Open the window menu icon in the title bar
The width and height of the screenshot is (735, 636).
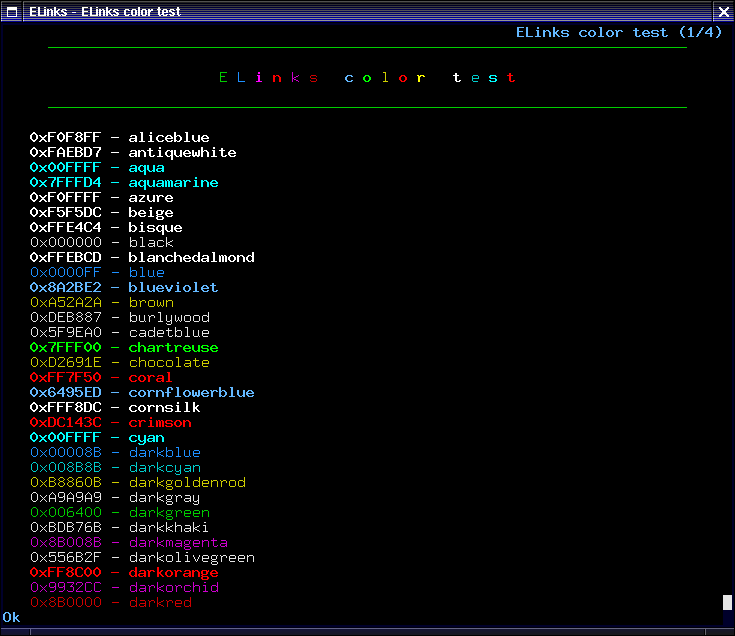coord(11,12)
